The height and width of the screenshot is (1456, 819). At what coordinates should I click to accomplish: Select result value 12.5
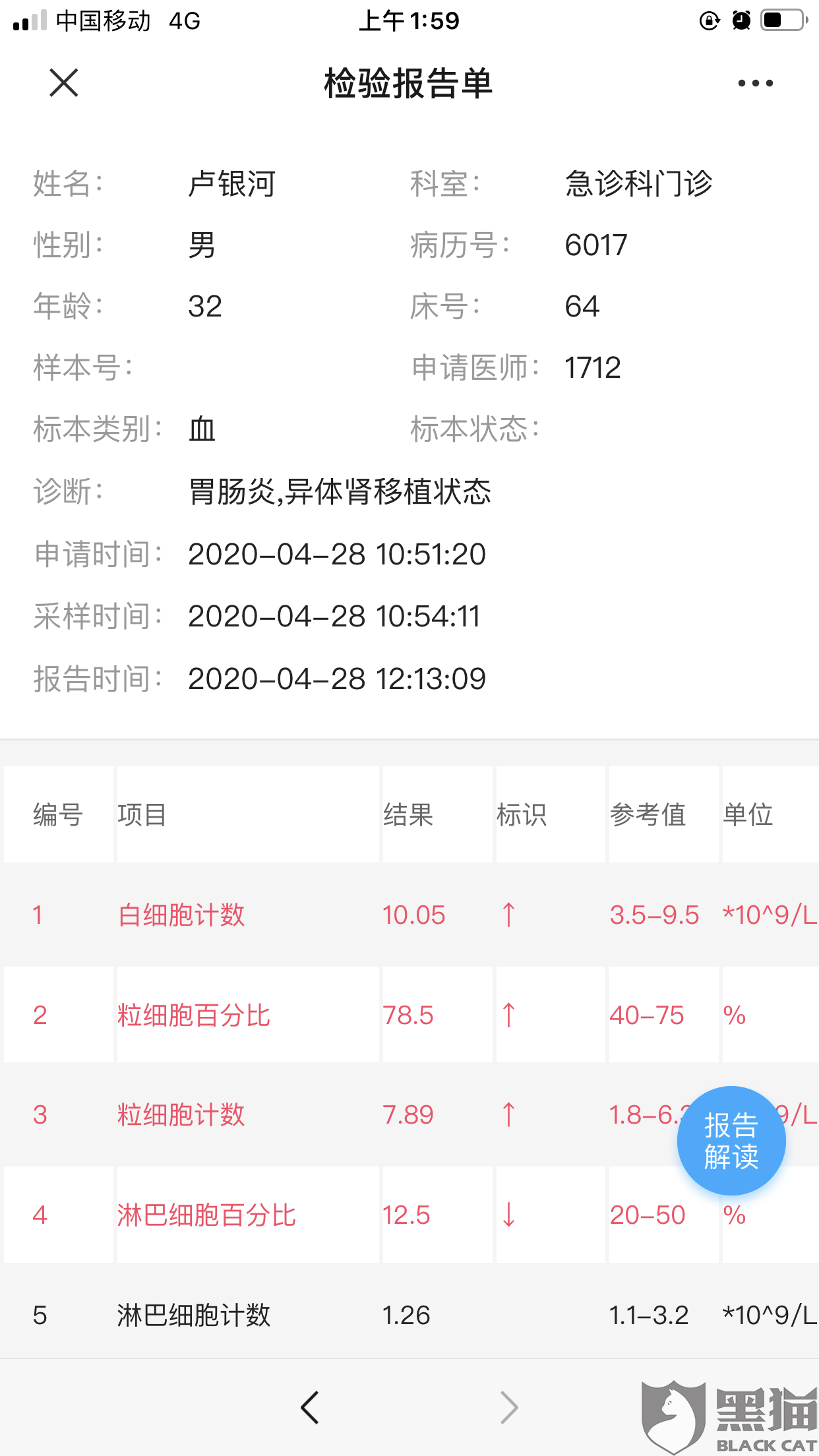(x=406, y=1215)
